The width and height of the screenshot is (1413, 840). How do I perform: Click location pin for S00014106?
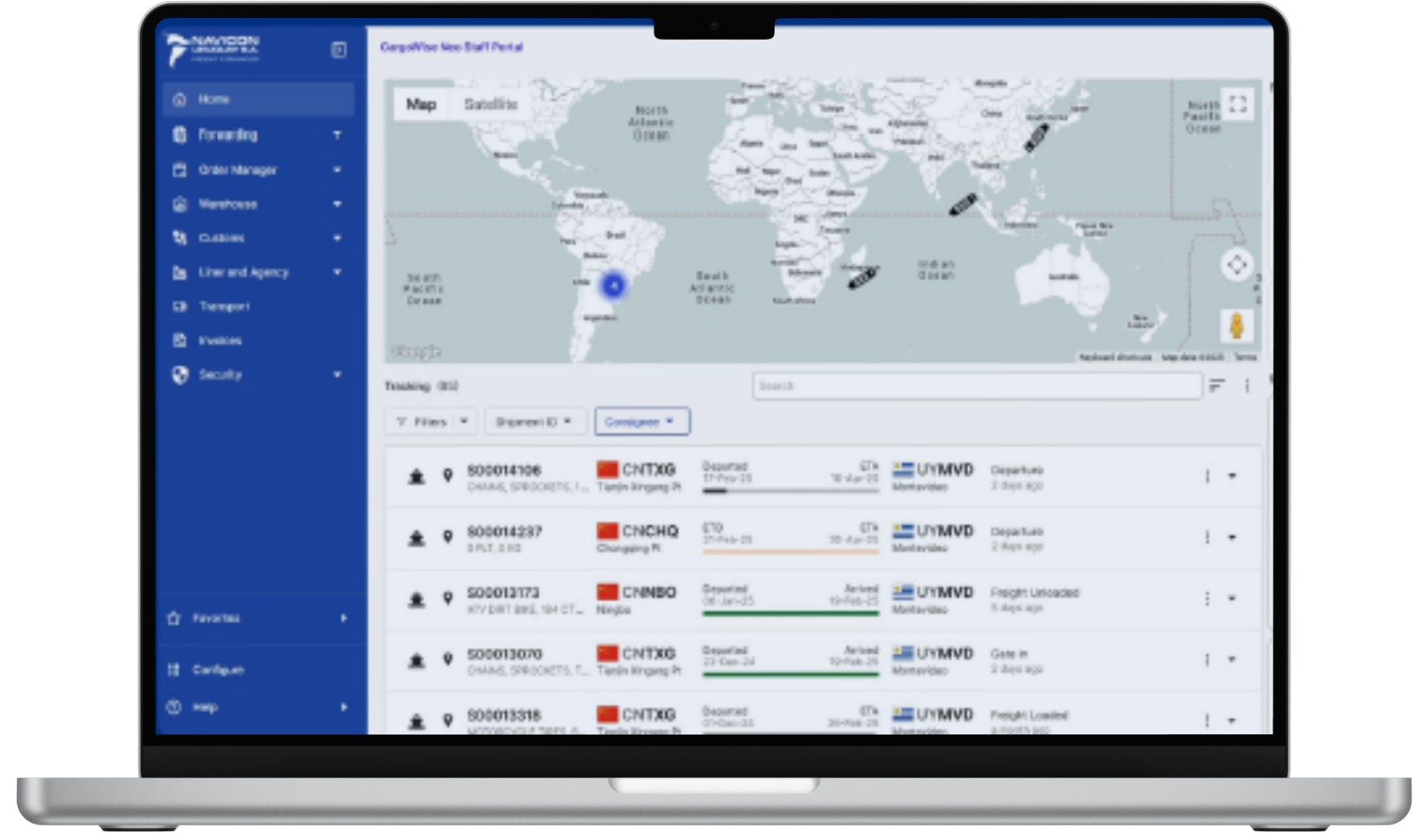pyautogui.click(x=447, y=476)
